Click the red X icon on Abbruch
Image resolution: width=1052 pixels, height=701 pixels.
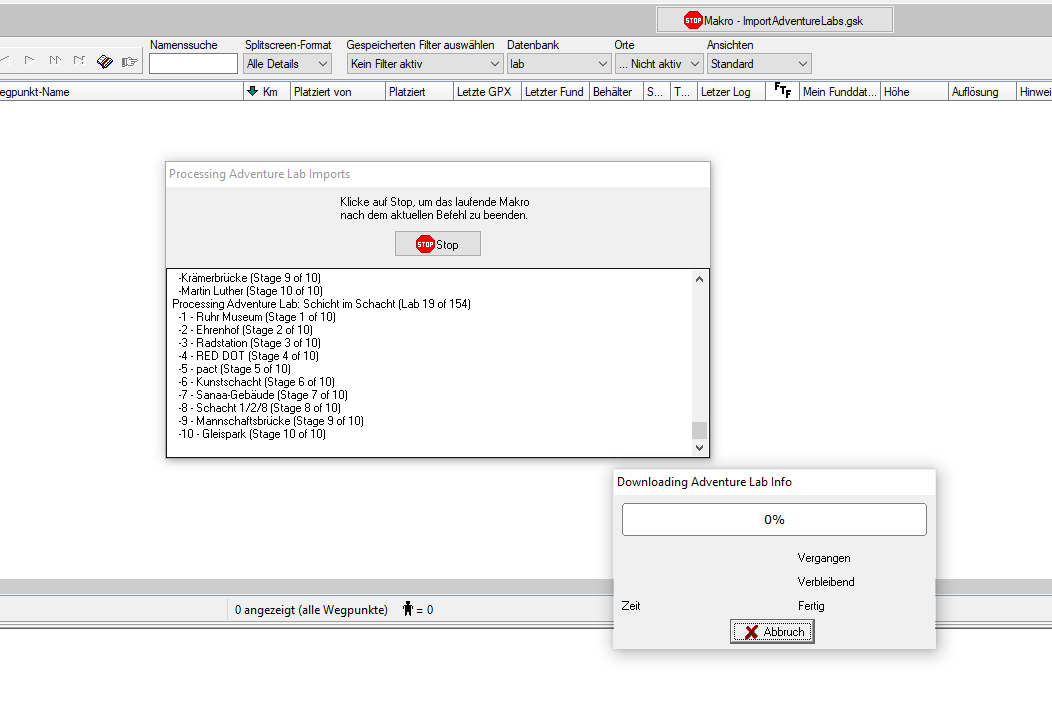click(751, 632)
